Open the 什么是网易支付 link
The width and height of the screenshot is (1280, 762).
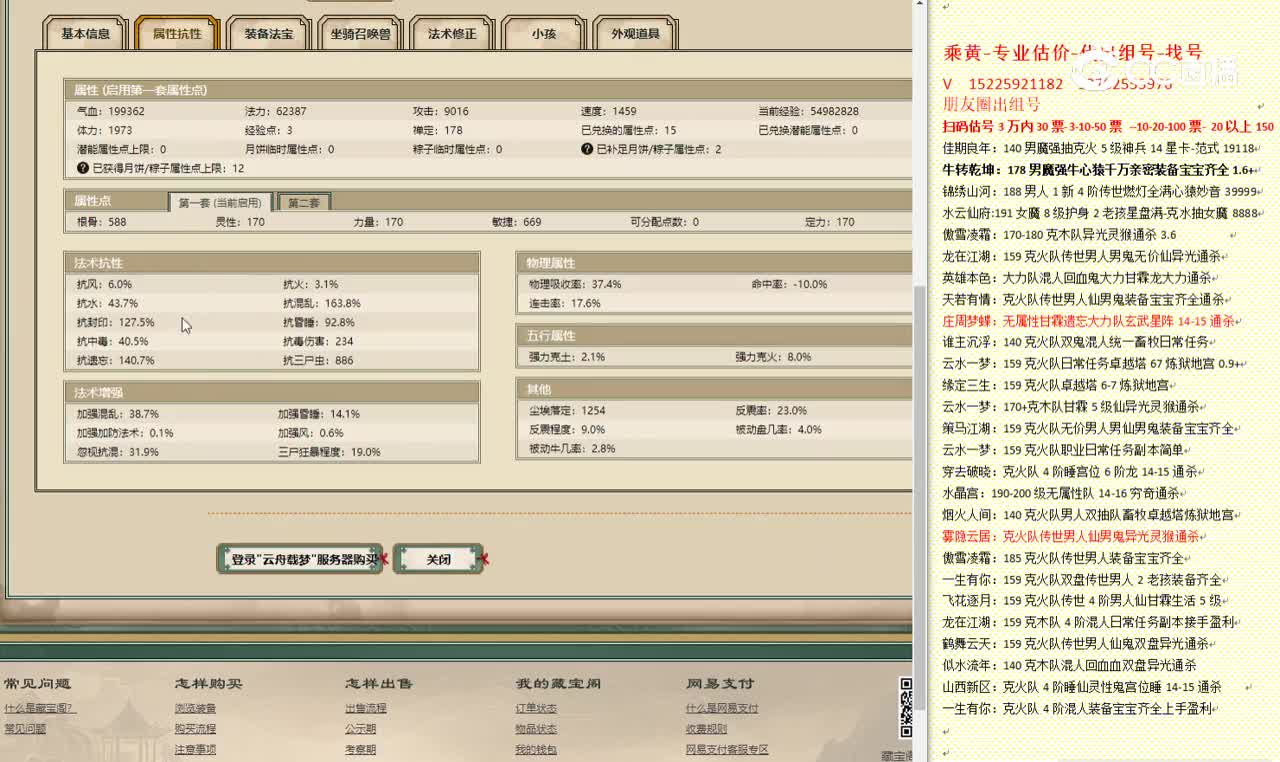coord(721,708)
